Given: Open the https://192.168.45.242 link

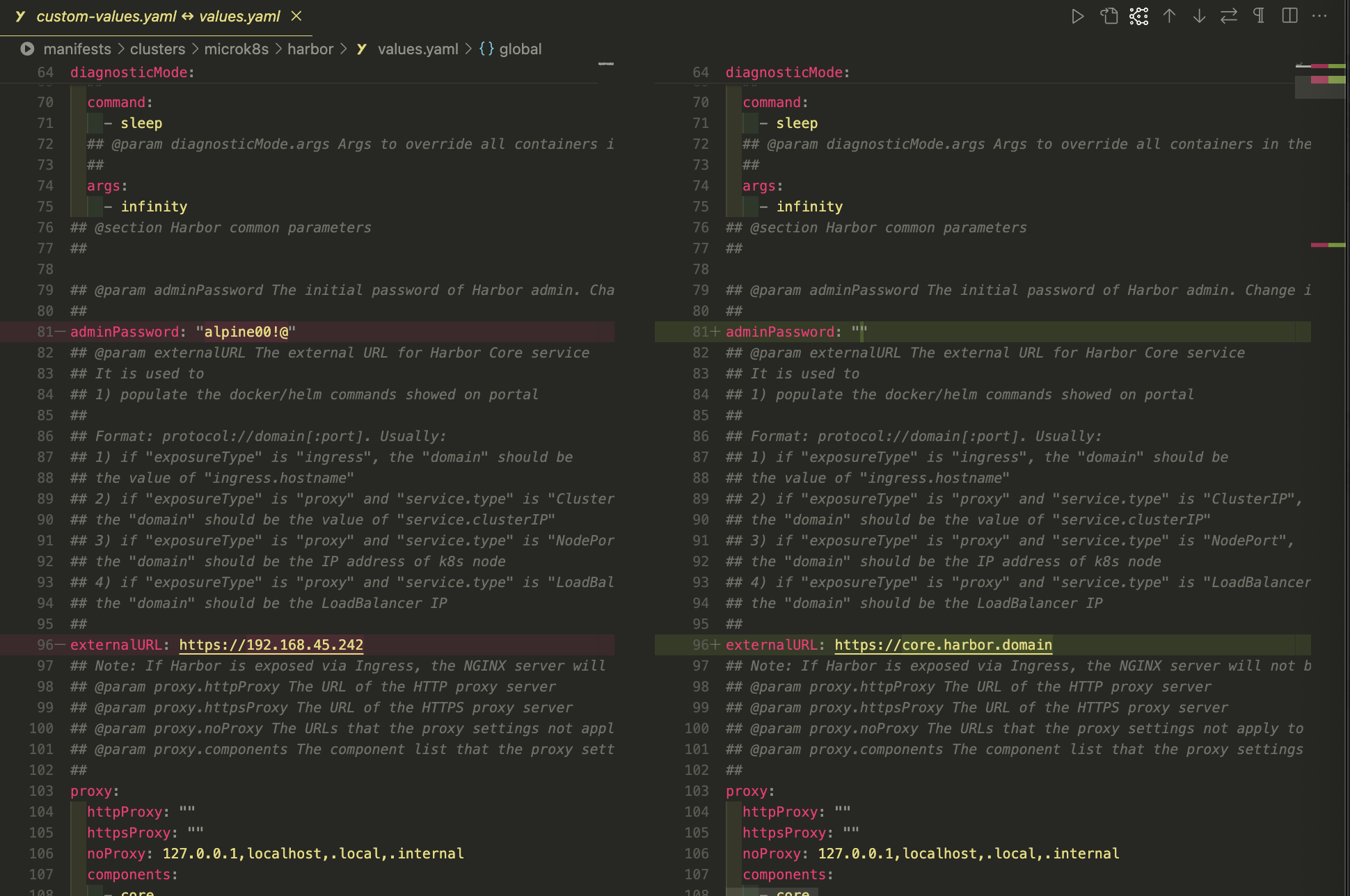Looking at the screenshot, I should coord(271,645).
